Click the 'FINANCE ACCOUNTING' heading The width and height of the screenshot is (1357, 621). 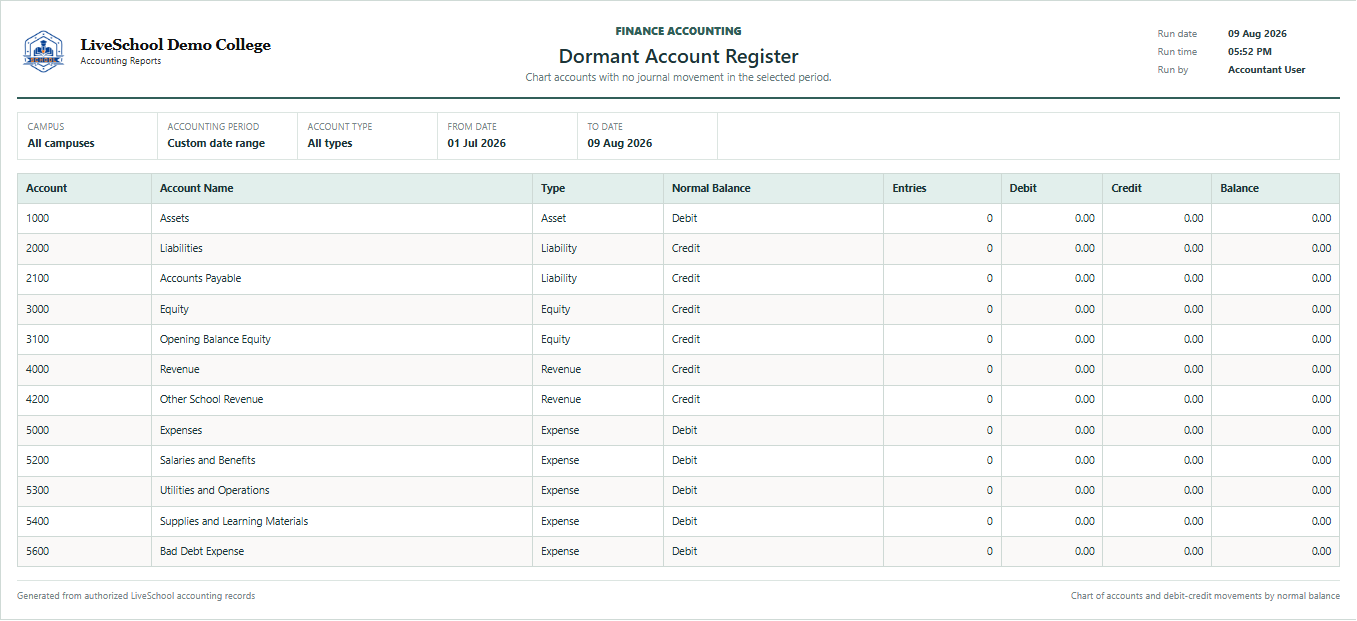click(678, 31)
